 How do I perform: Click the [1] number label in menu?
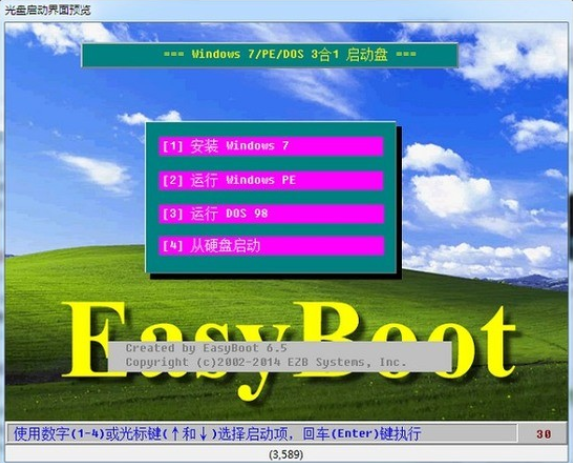[x=172, y=147]
